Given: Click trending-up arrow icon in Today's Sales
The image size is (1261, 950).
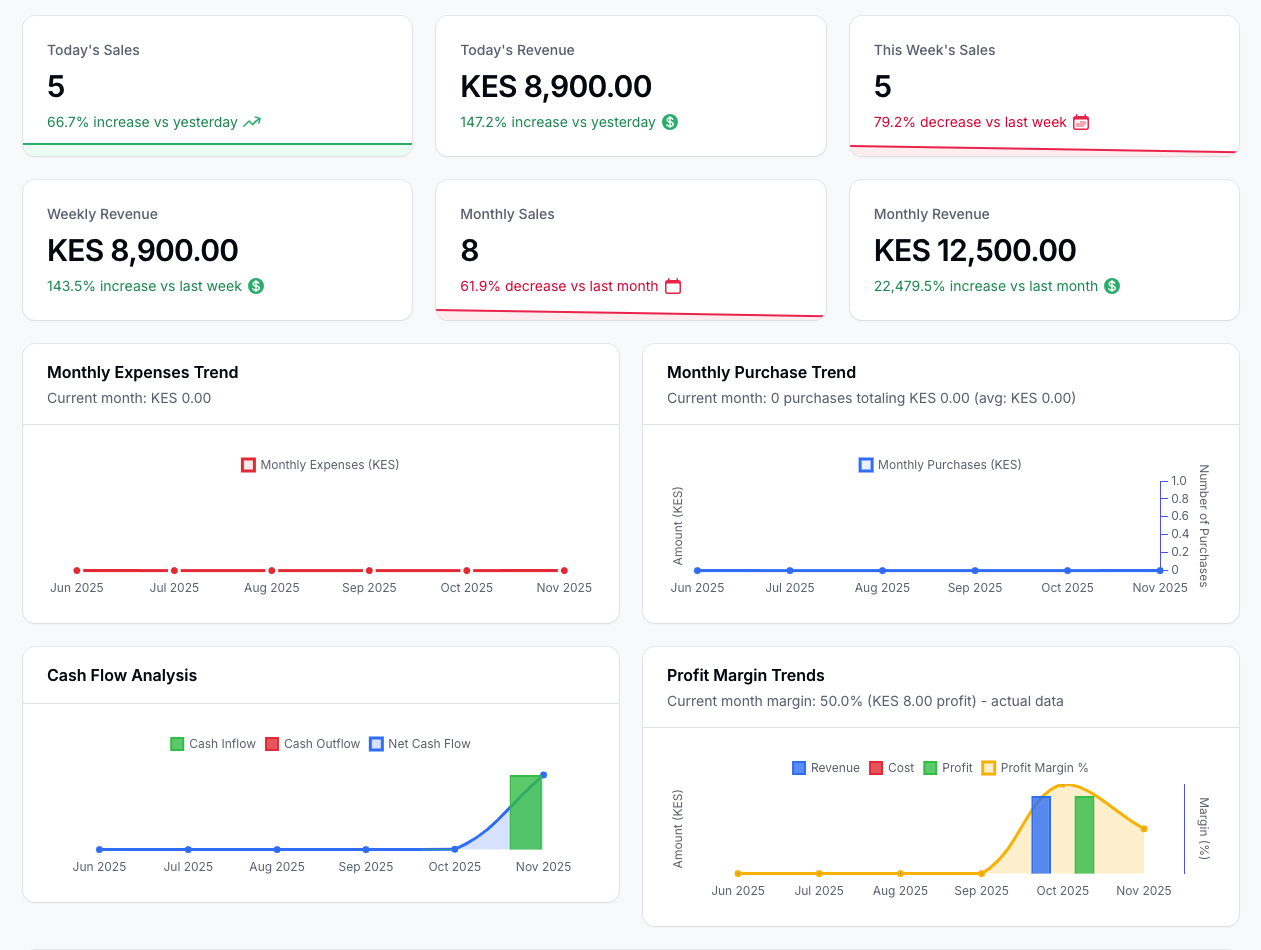Looking at the screenshot, I should (x=252, y=122).
